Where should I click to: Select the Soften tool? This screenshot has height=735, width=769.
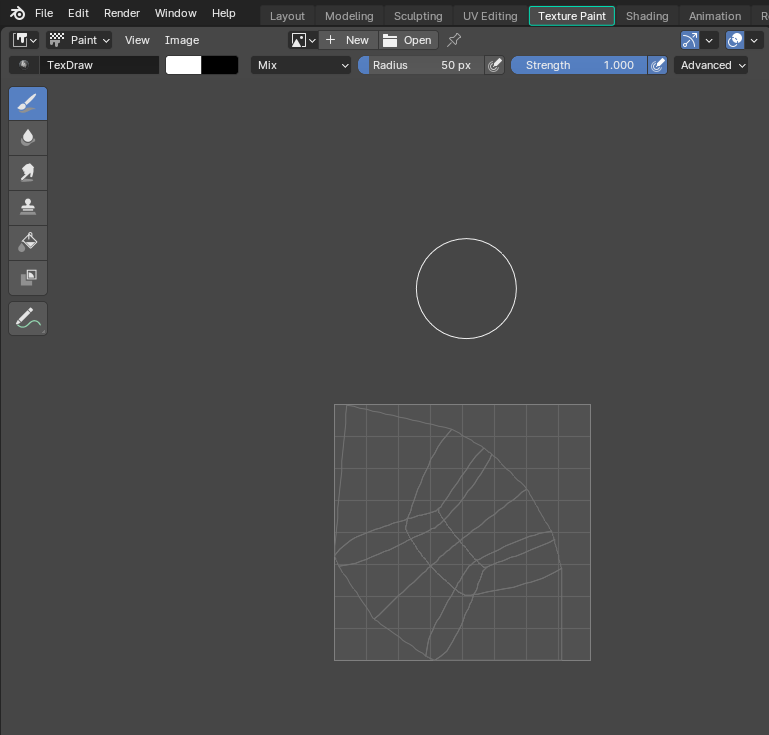[x=28, y=138]
